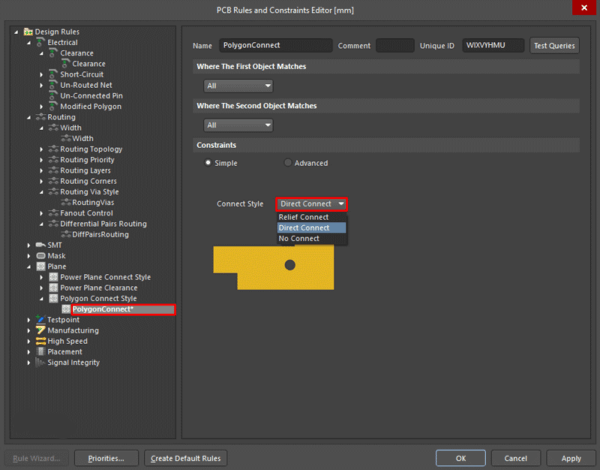The height and width of the screenshot is (470, 600).
Task: Select Differential Pairs Routing tree item
Action: tap(103, 224)
